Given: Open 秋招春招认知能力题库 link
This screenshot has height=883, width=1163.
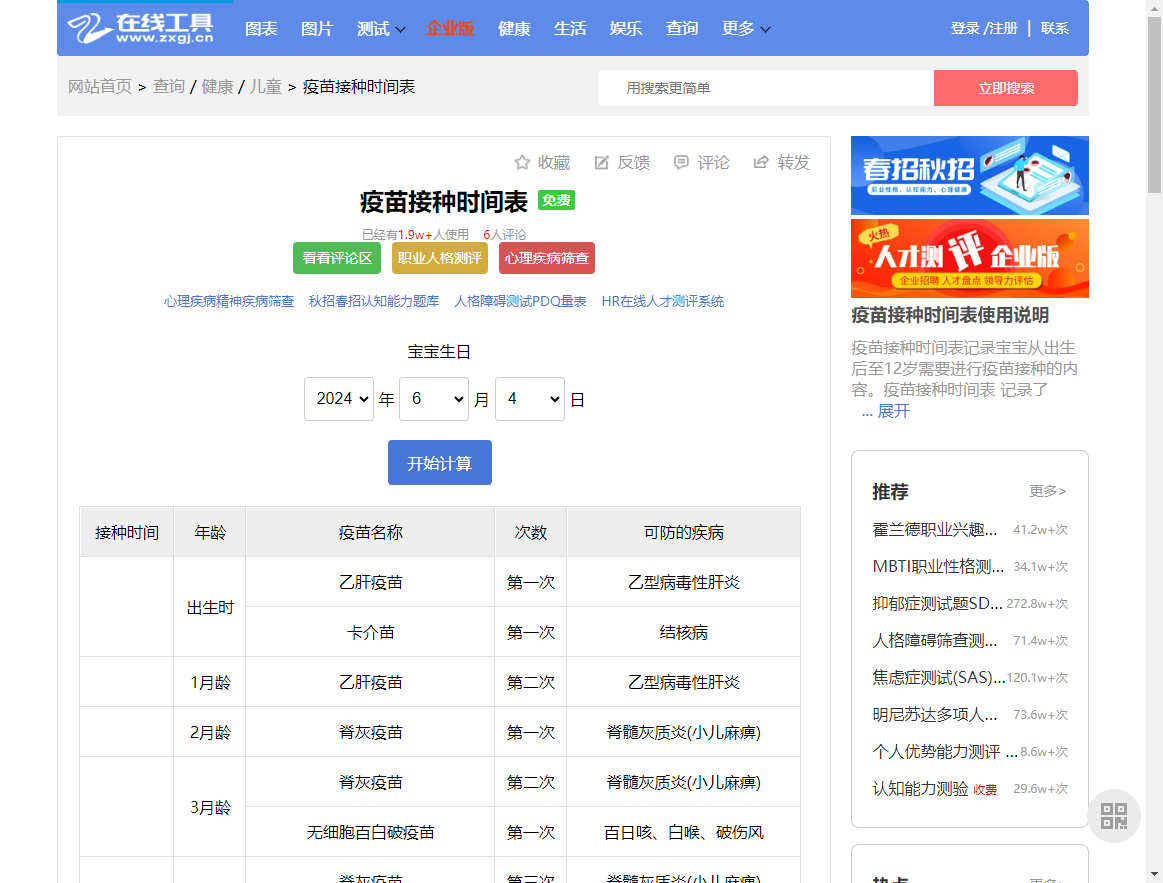Looking at the screenshot, I should [374, 301].
